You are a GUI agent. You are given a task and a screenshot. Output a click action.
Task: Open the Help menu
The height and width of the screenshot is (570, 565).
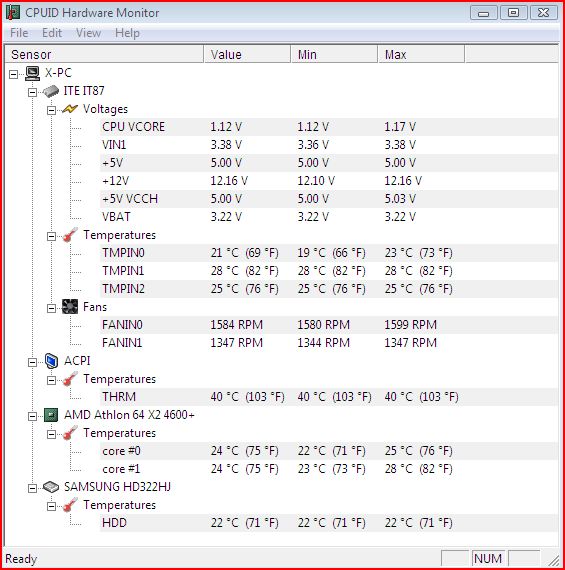click(x=127, y=33)
